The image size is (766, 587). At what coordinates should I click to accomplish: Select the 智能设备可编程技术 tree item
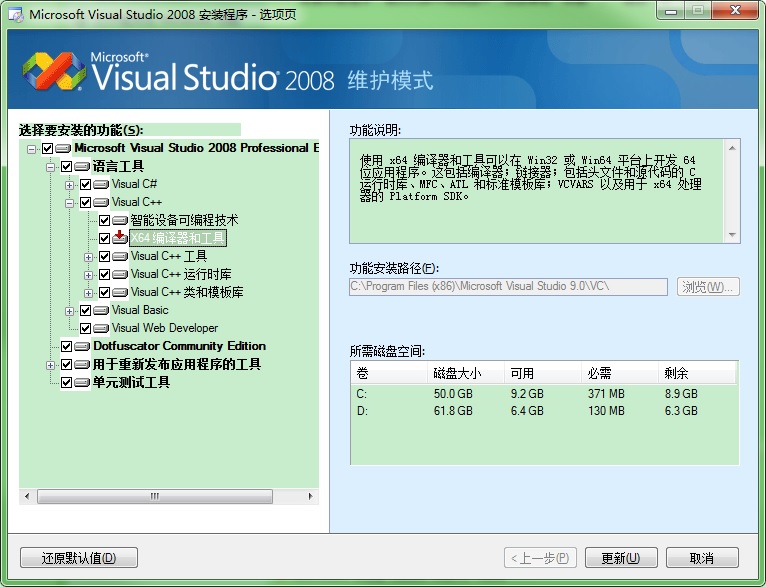click(x=184, y=220)
